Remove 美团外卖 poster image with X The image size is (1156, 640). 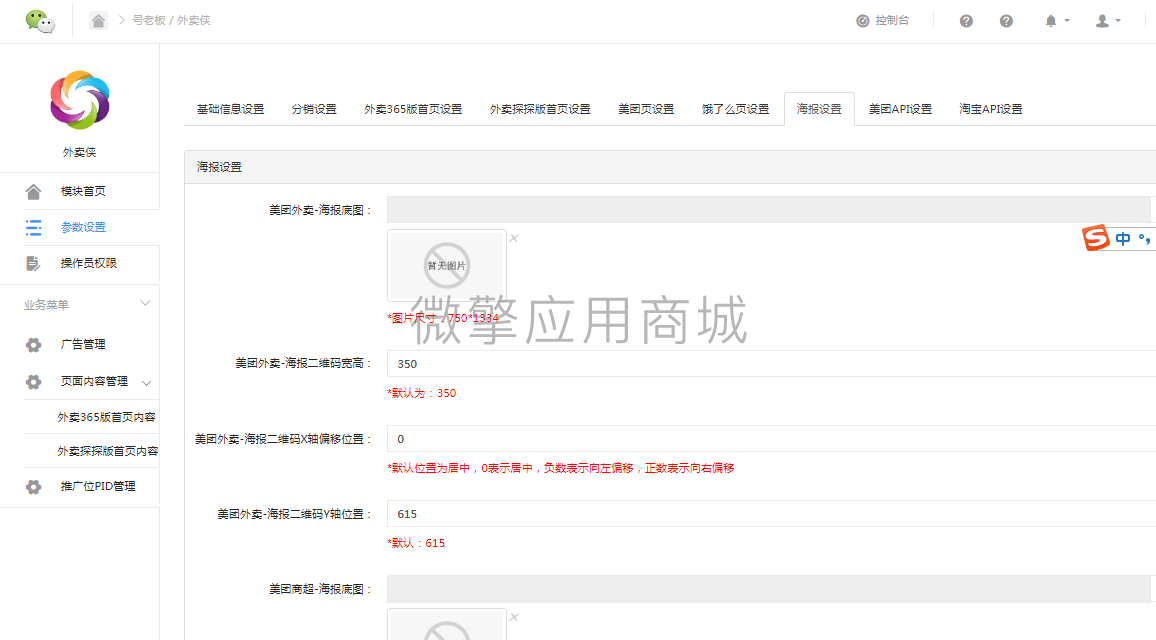514,237
